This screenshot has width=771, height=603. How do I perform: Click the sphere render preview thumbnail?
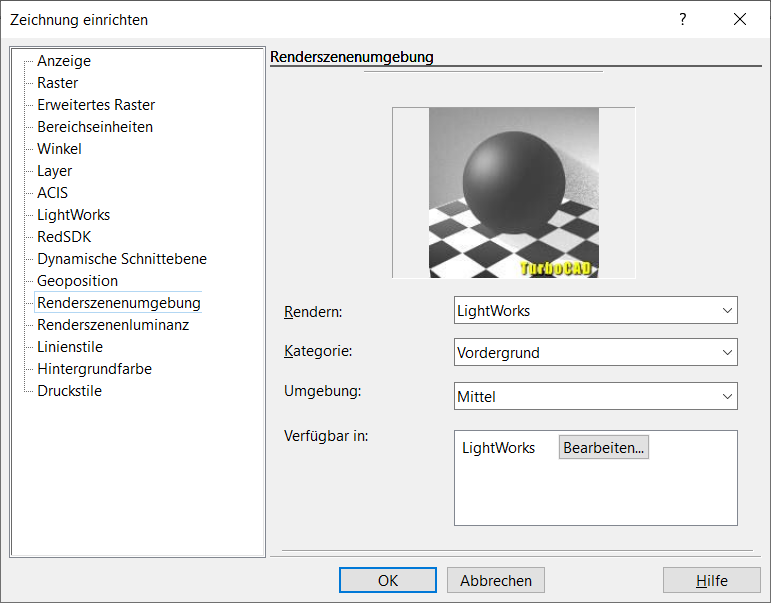[514, 193]
